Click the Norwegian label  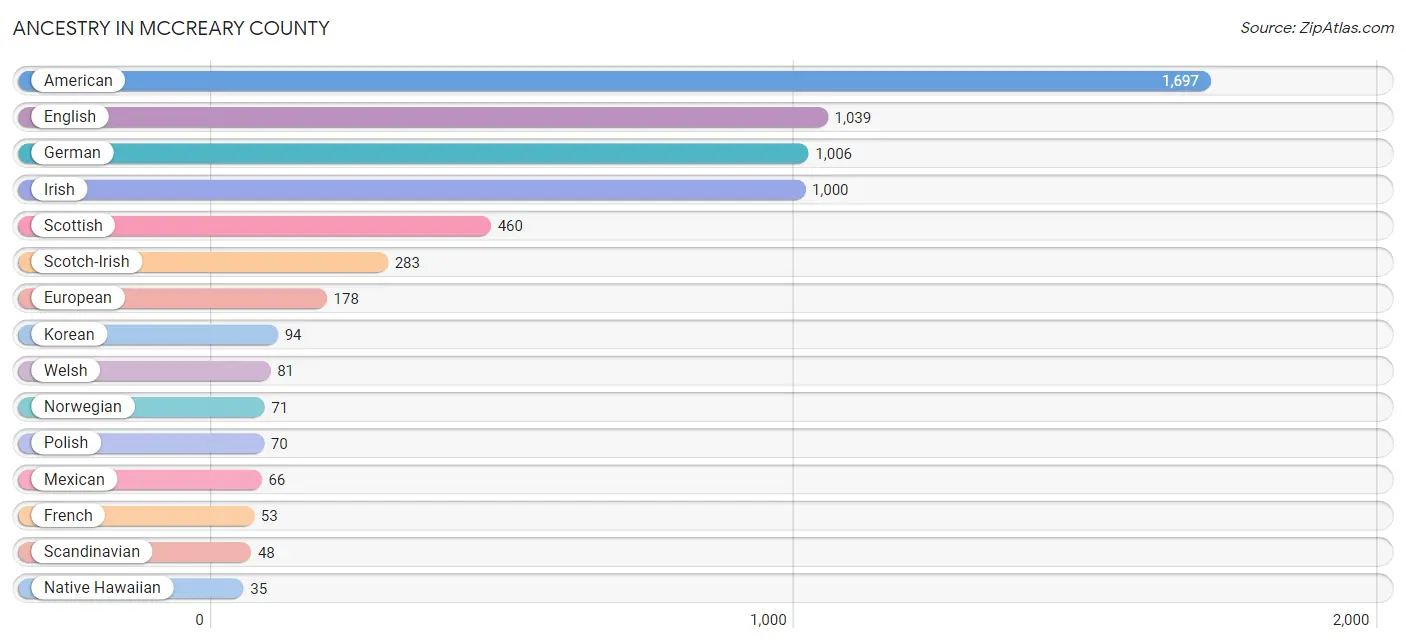coord(83,406)
